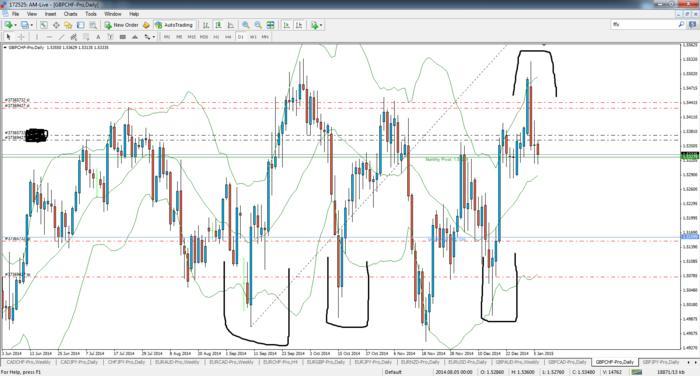Select the Cursor arrow tool
Image resolution: width=700 pixels, height=376 pixels.
8,37
